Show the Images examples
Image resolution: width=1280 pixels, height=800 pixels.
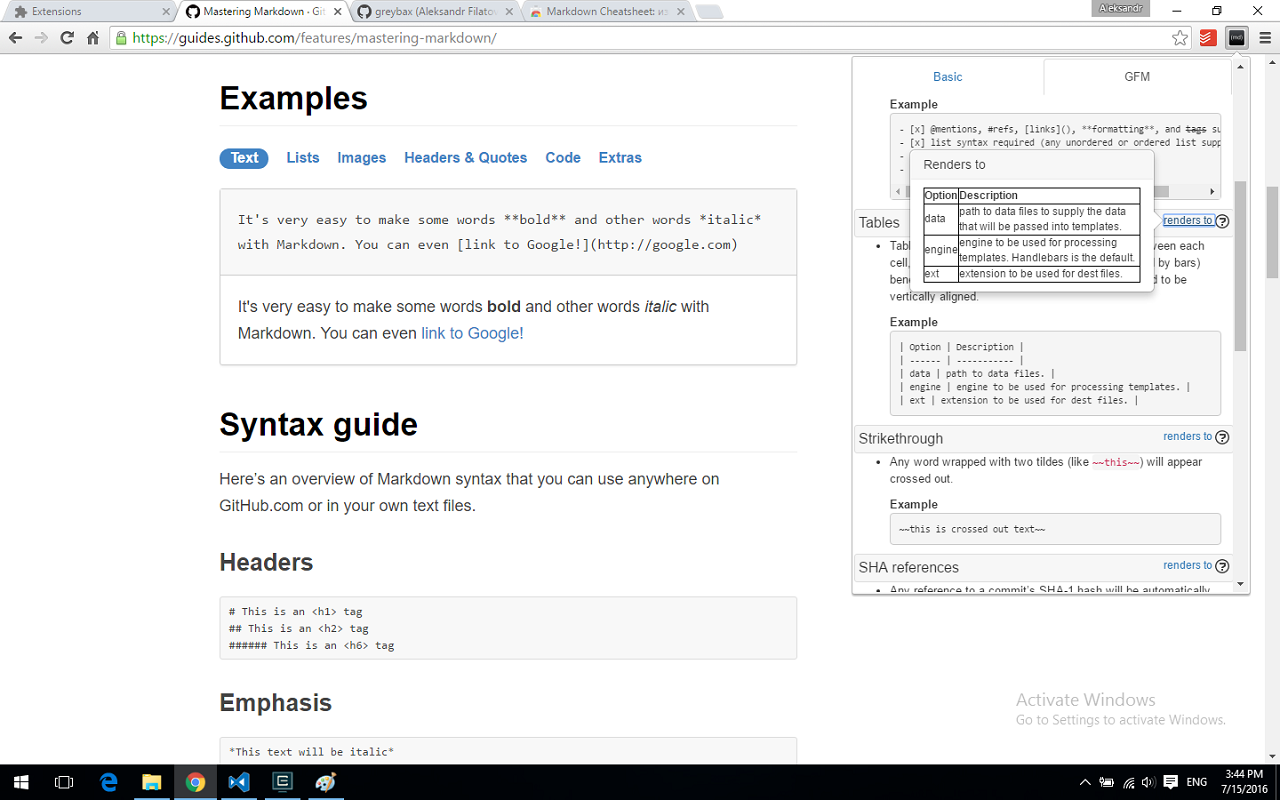[x=362, y=158]
